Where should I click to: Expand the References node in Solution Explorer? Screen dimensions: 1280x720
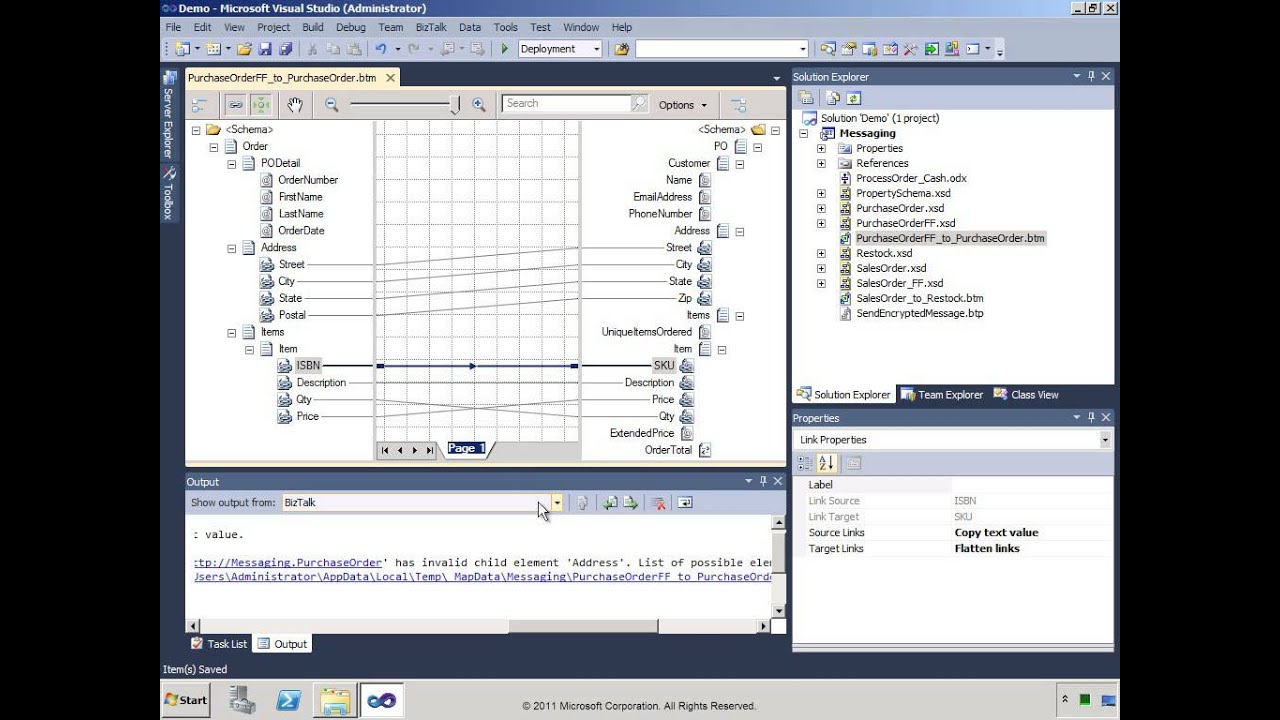[821, 163]
